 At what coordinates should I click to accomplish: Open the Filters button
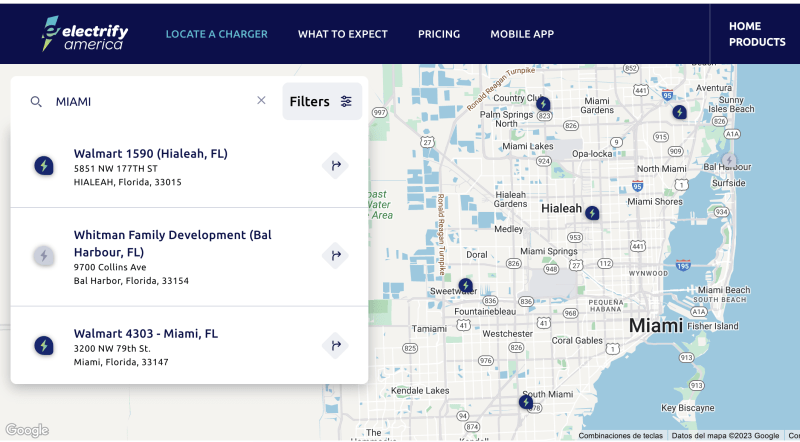[x=322, y=102]
